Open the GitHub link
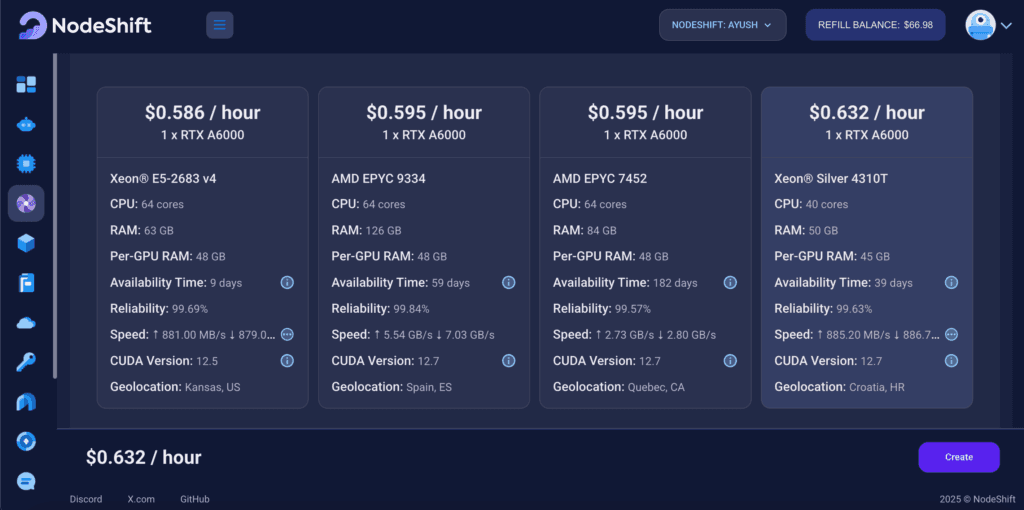This screenshot has height=510, width=1024. 195,499
